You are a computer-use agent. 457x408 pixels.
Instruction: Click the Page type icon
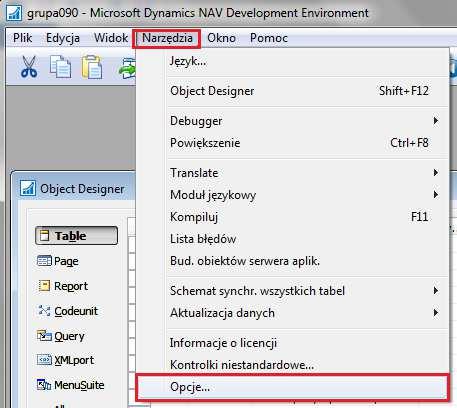44,261
